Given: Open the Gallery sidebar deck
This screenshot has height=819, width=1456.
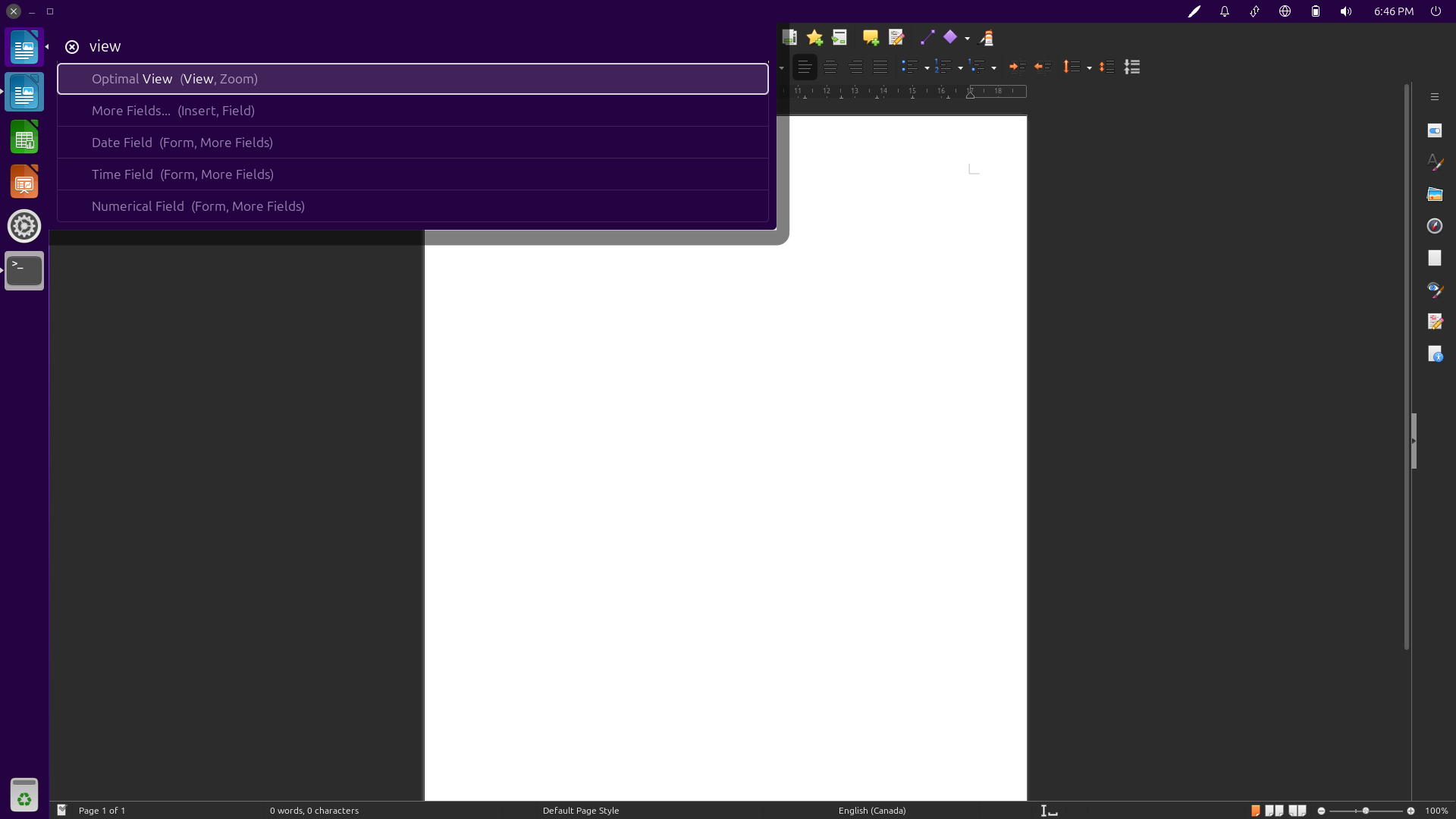Looking at the screenshot, I should (x=1434, y=194).
